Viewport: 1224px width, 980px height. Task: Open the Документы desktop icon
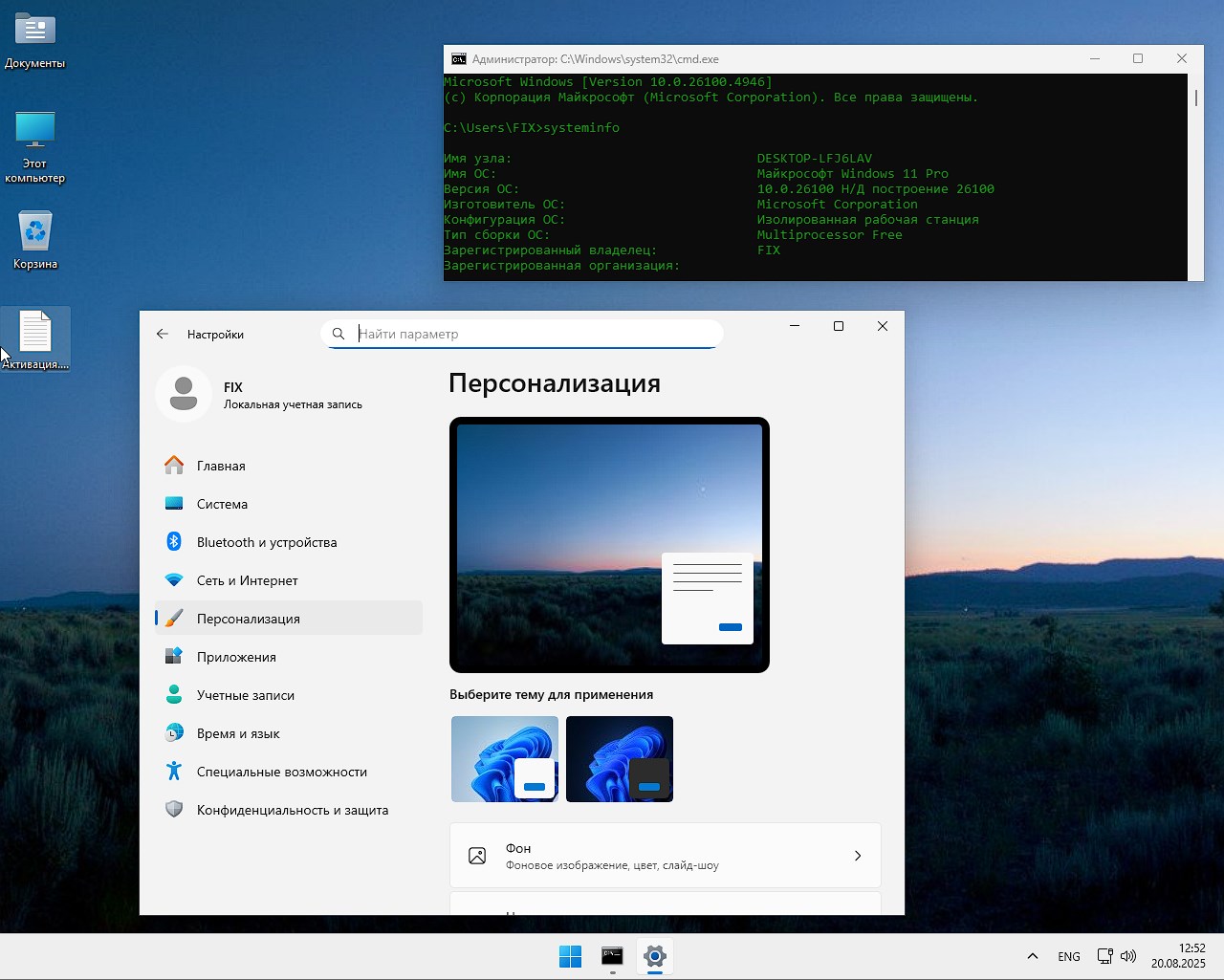[x=35, y=40]
